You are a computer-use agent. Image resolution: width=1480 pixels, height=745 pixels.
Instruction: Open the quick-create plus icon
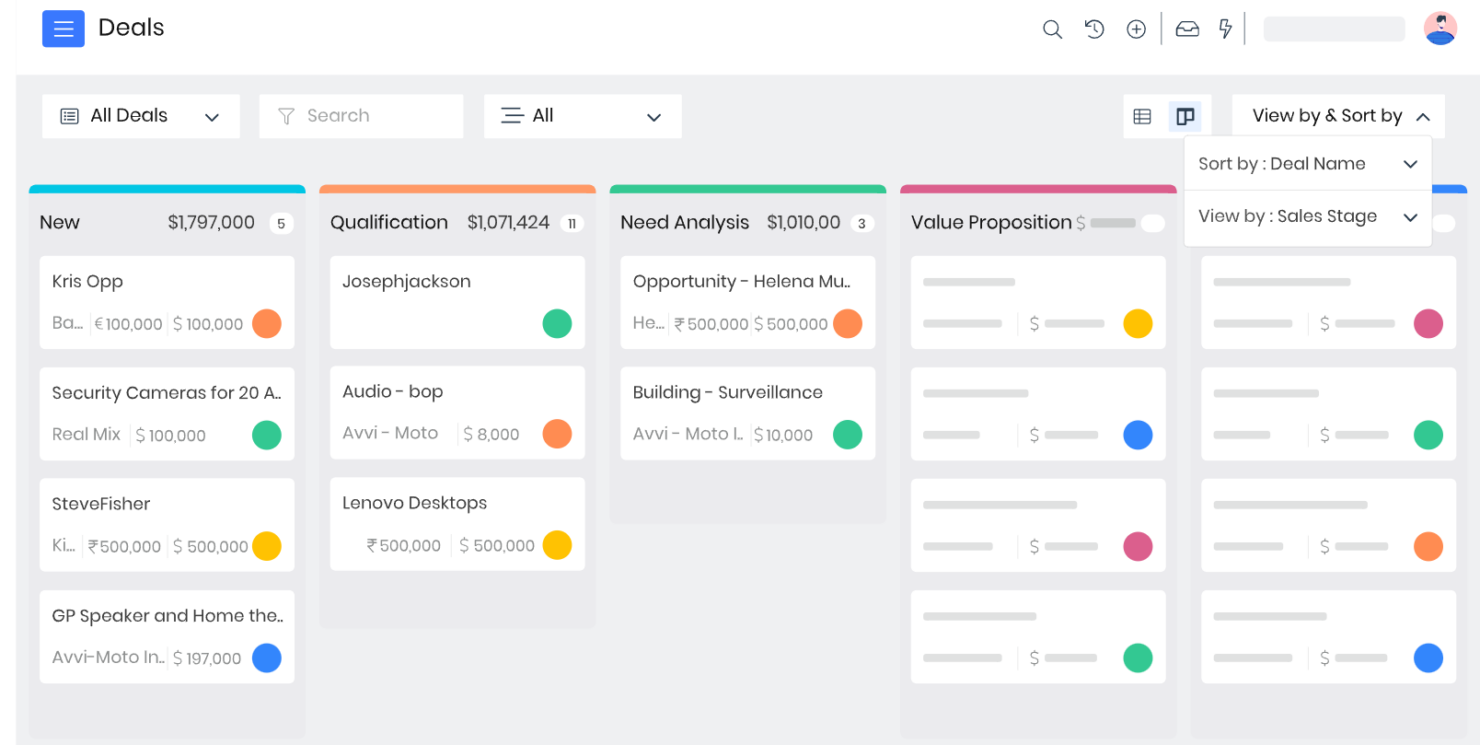[1136, 29]
